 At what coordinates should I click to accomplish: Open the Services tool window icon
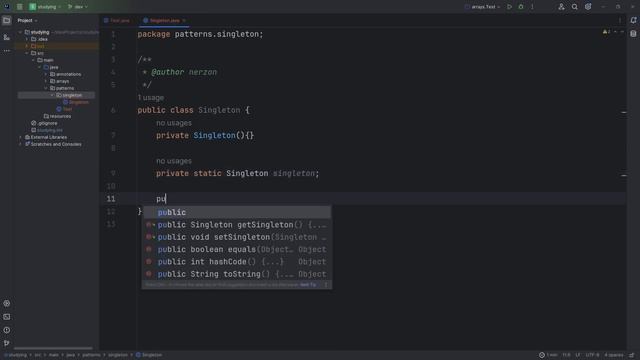(7, 303)
